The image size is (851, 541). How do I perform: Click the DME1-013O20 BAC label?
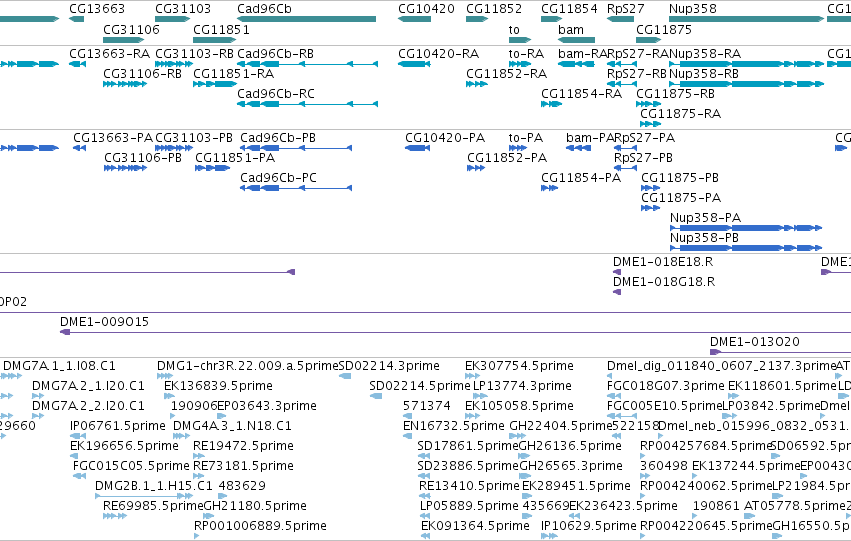click(x=755, y=342)
